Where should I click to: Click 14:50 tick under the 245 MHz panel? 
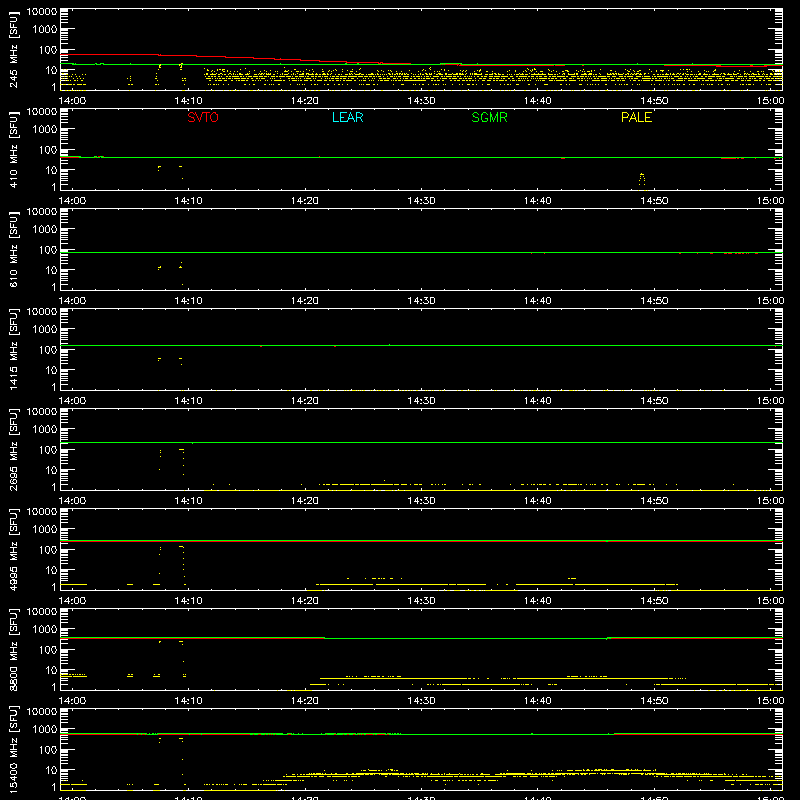click(654, 101)
